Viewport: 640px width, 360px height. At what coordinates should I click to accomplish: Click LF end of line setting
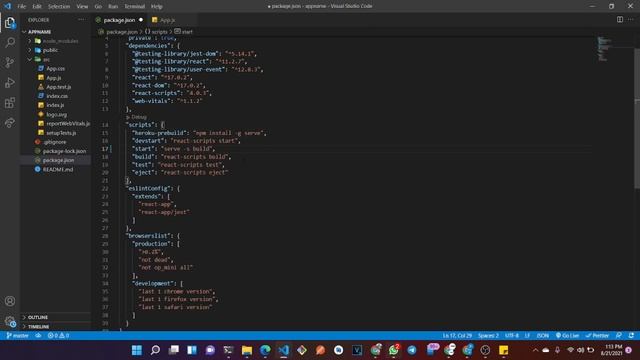click(x=527, y=336)
